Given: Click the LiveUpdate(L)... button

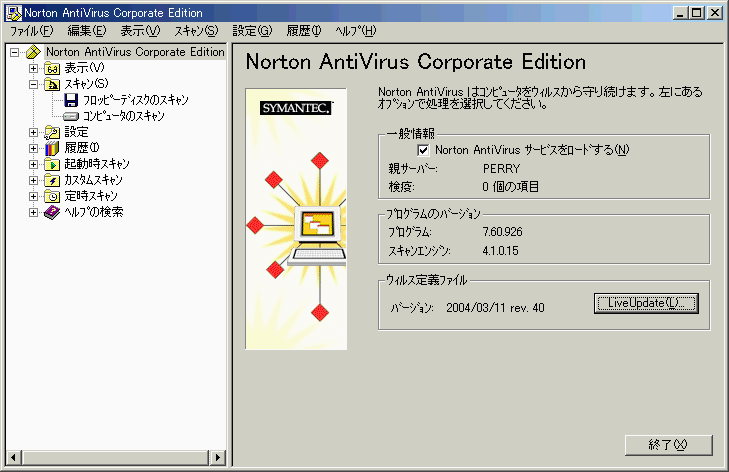Looking at the screenshot, I should click(646, 303).
